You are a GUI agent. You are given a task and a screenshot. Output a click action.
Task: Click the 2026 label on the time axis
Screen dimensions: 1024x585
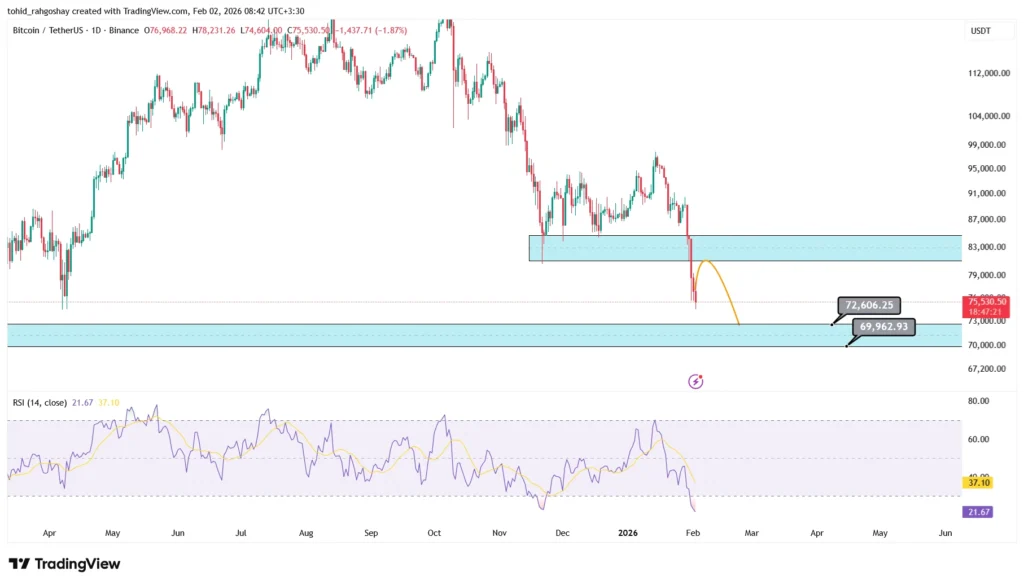pyautogui.click(x=627, y=534)
